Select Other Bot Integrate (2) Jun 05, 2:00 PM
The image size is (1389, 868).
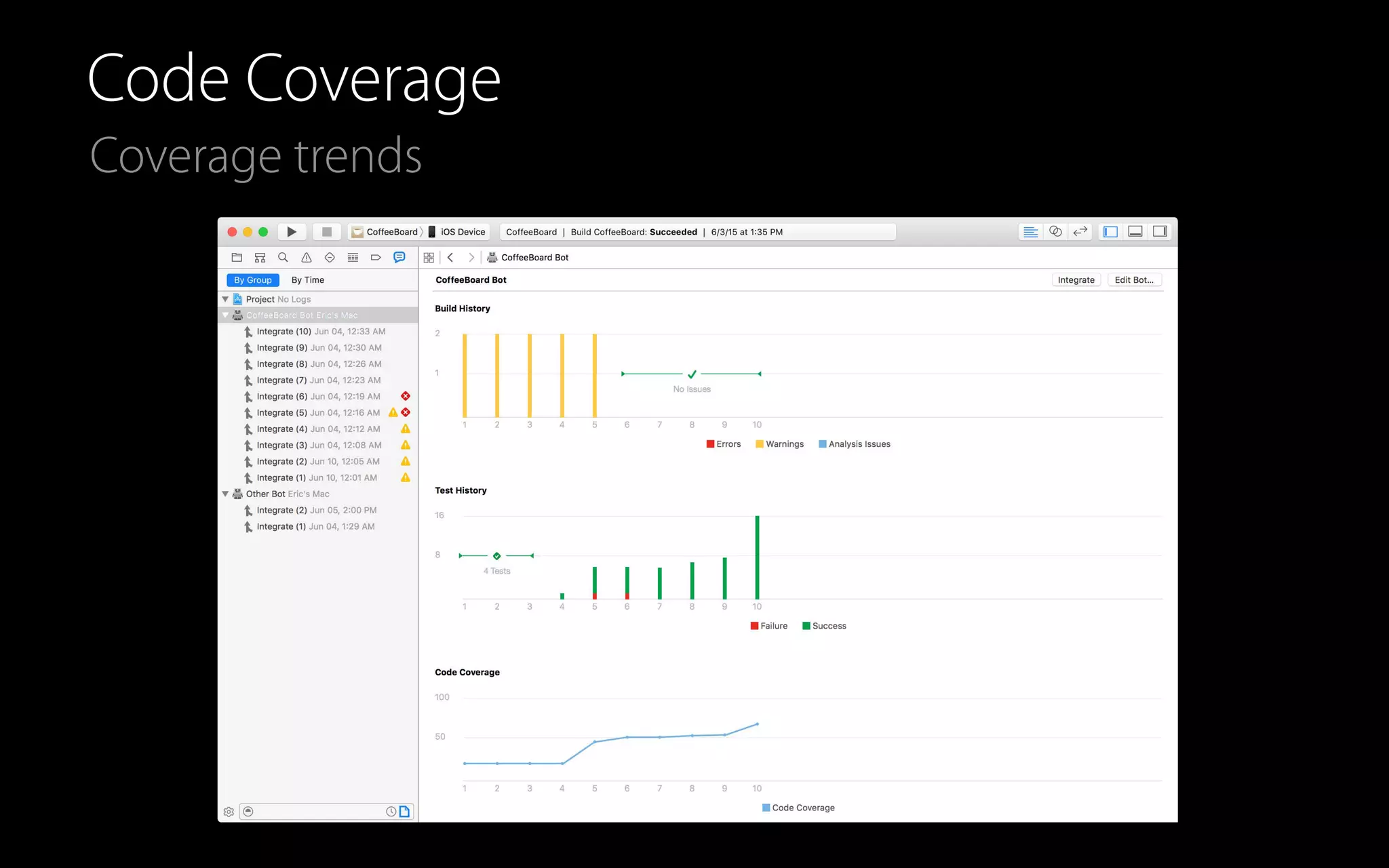(317, 511)
